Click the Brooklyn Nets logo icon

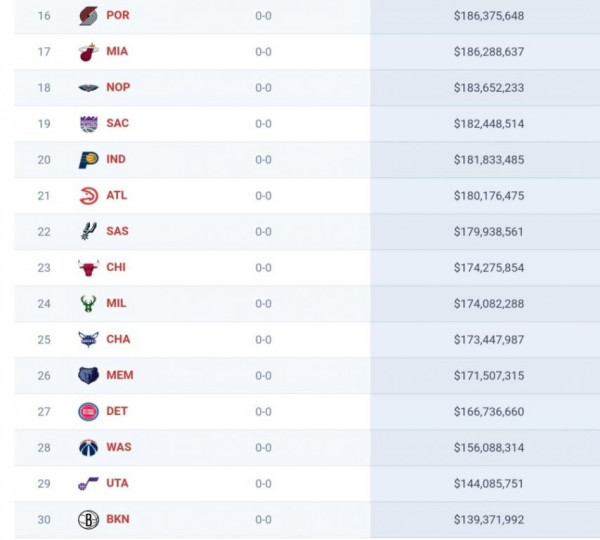pos(89,520)
